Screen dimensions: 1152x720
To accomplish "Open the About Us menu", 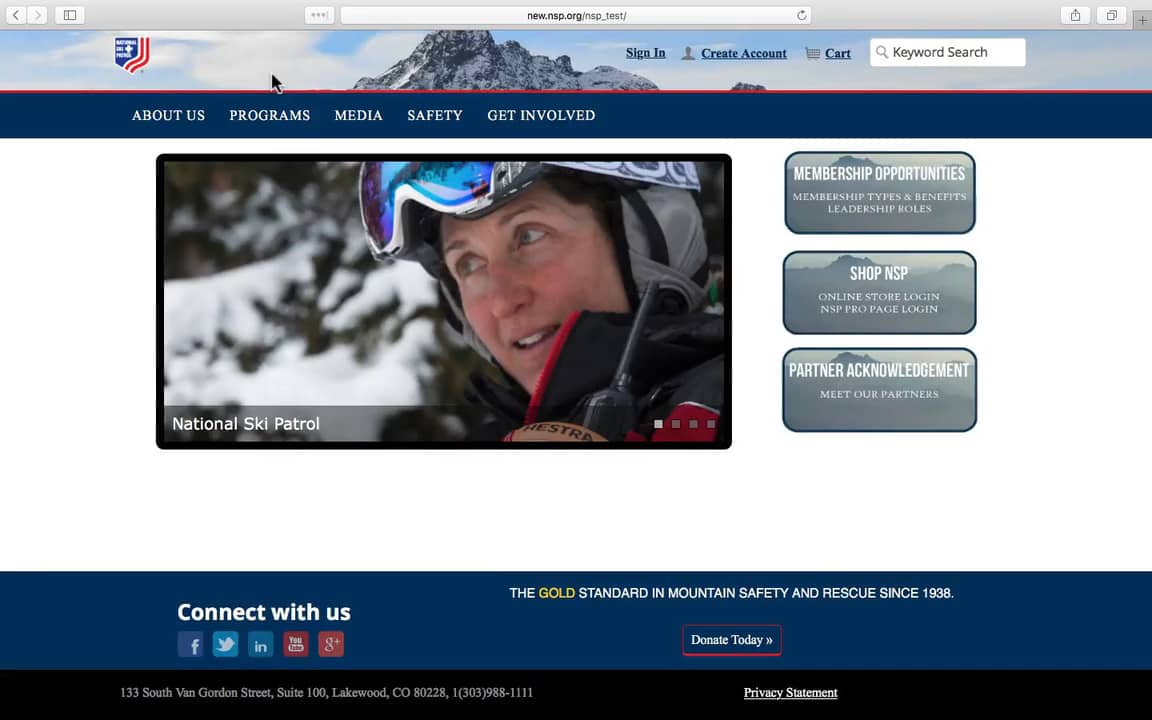I will click(168, 115).
